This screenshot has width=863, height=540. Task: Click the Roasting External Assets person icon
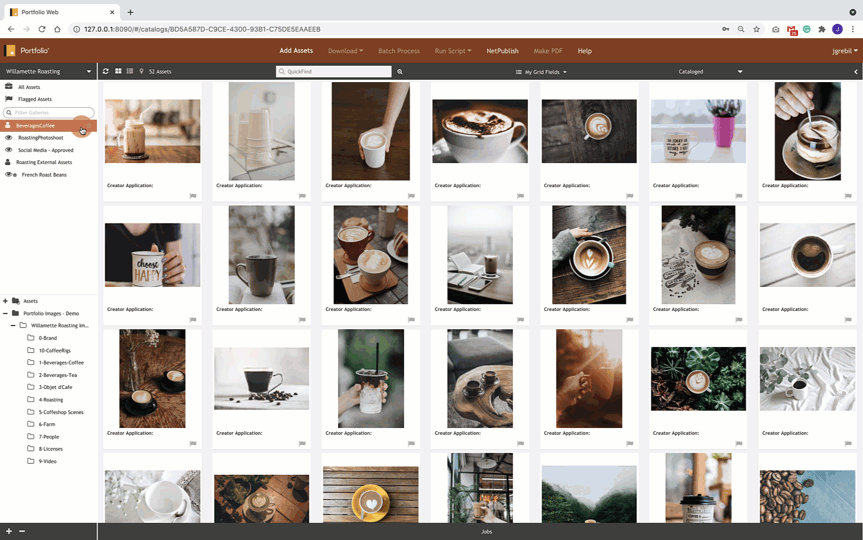click(x=8, y=162)
